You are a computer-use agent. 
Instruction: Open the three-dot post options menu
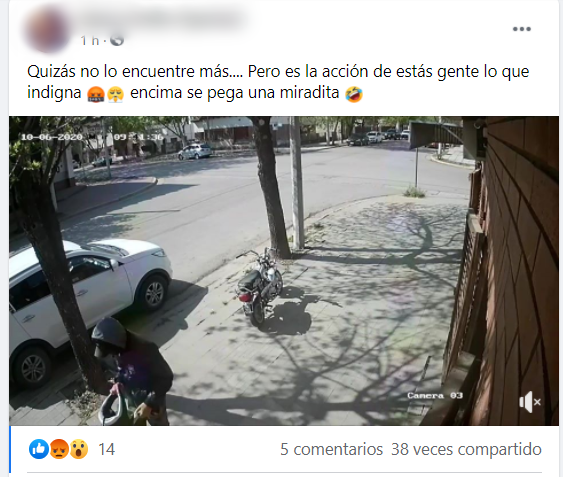(x=521, y=29)
